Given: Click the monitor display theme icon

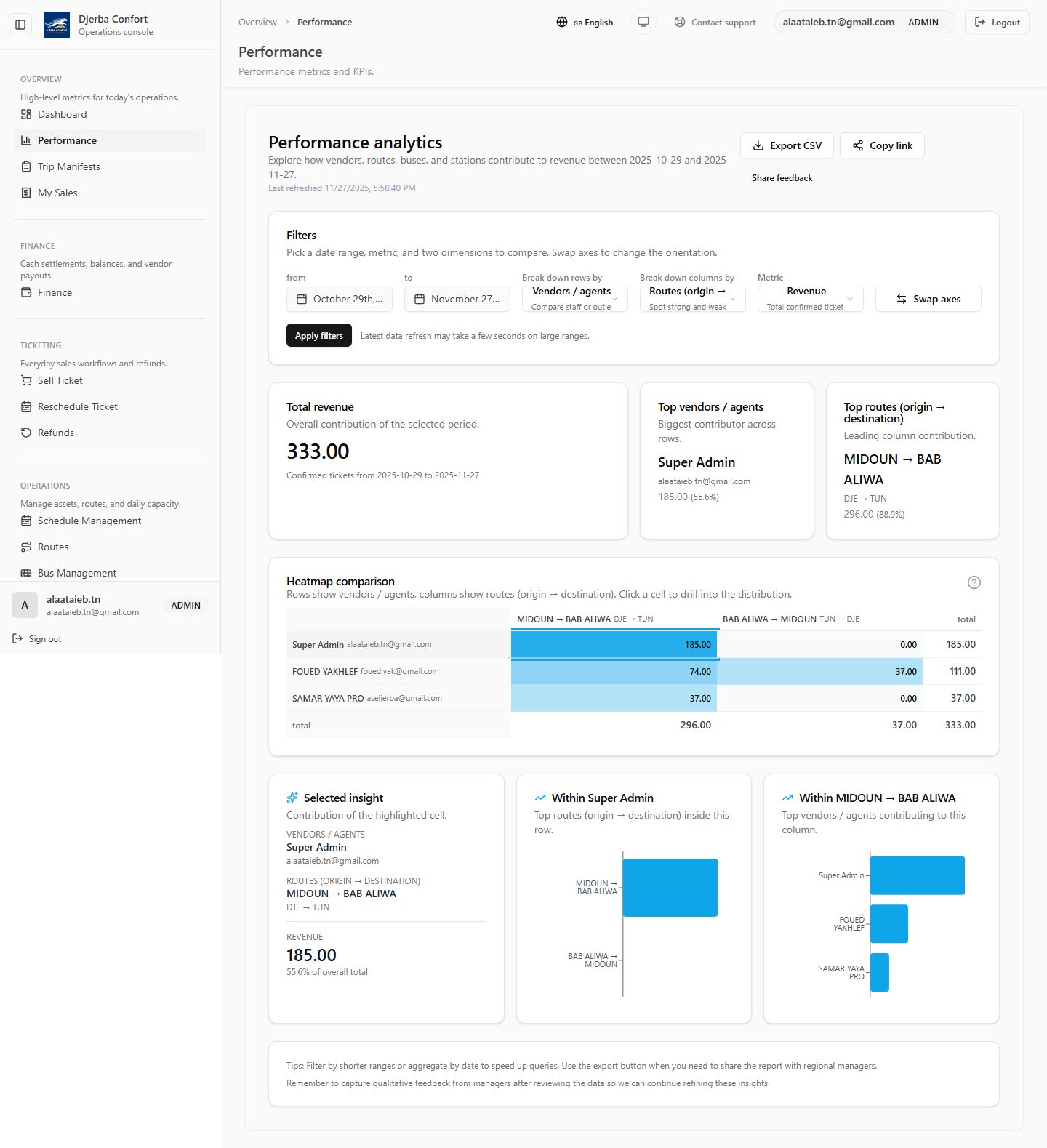Looking at the screenshot, I should click(x=643, y=22).
